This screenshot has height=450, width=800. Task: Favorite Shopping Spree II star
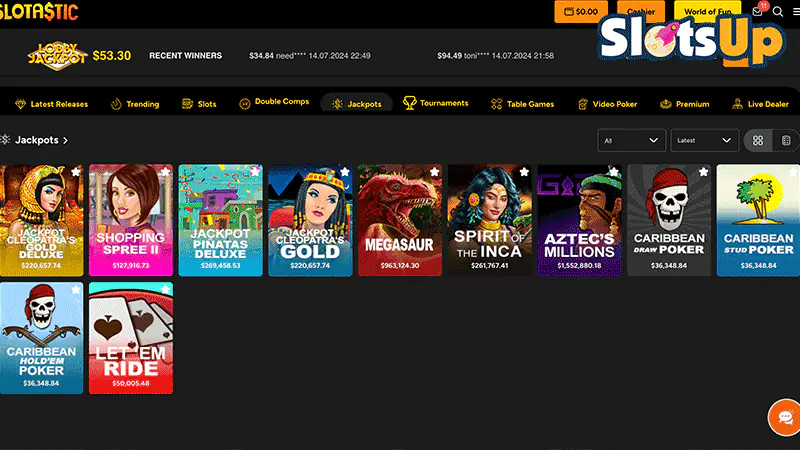point(165,172)
